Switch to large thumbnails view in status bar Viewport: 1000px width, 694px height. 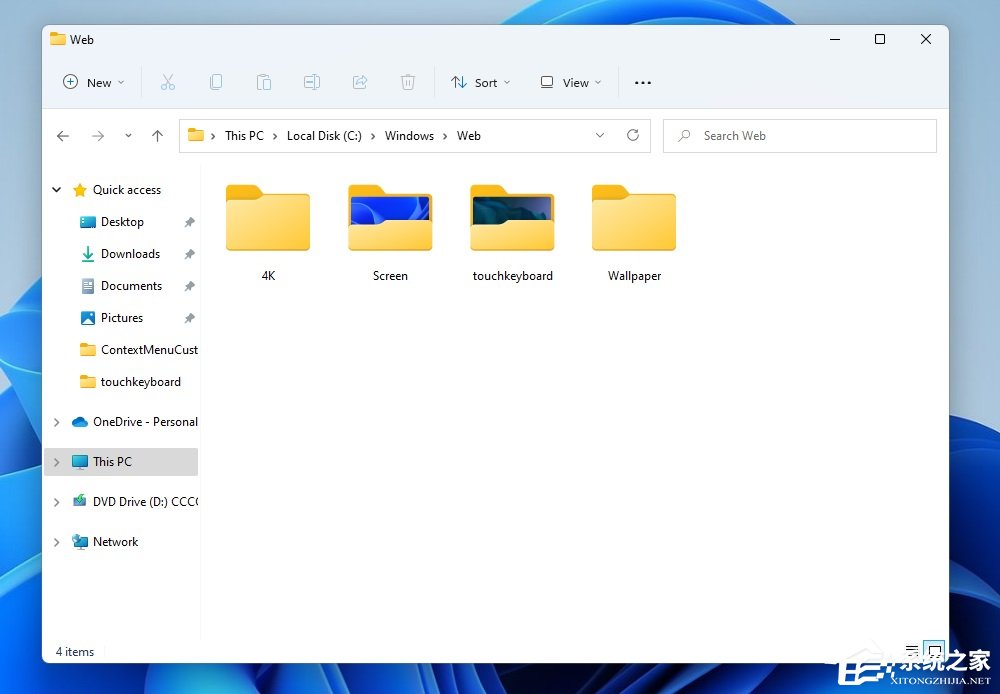click(x=933, y=651)
